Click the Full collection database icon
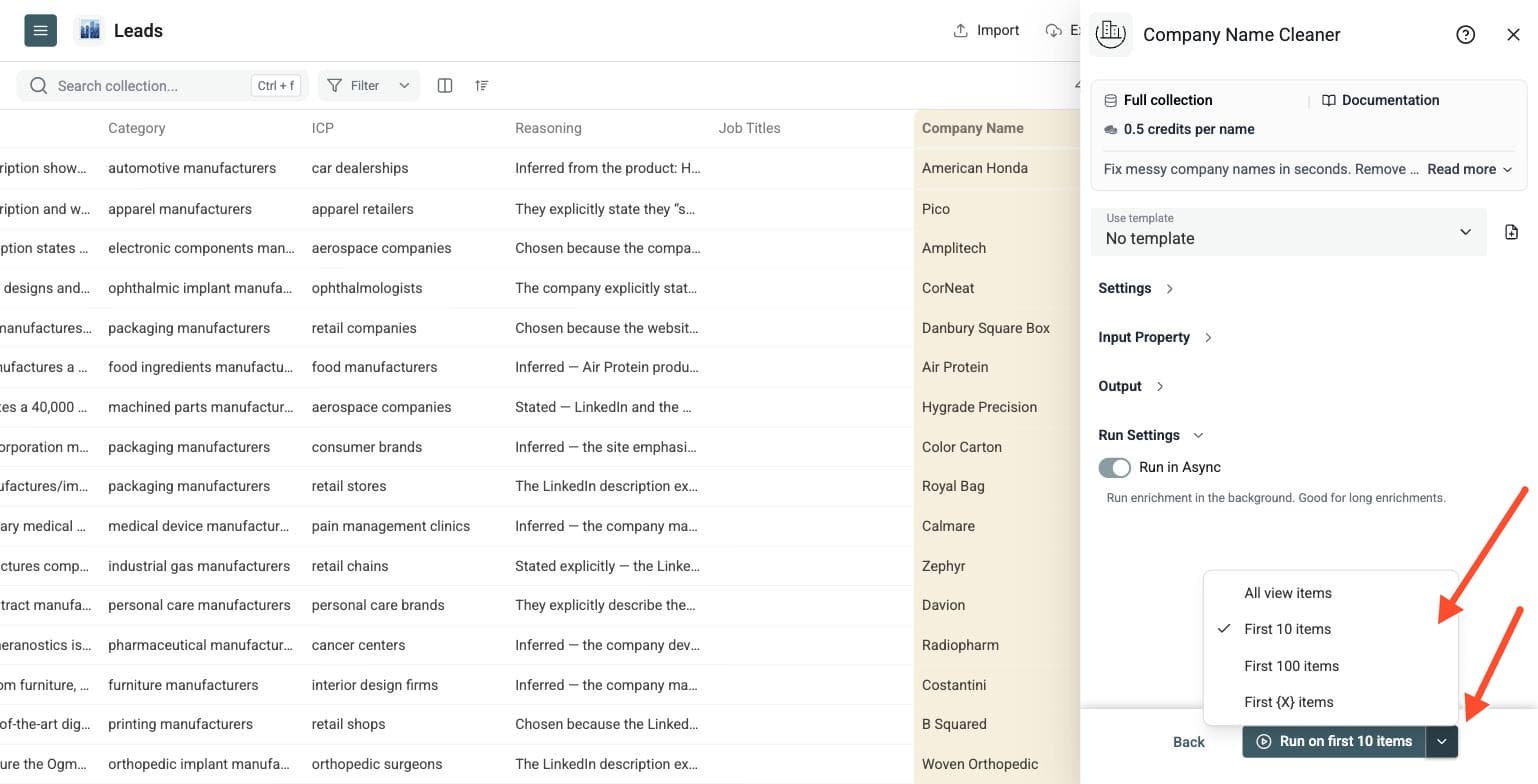Screen dimensions: 1538x784 pos(1110,100)
